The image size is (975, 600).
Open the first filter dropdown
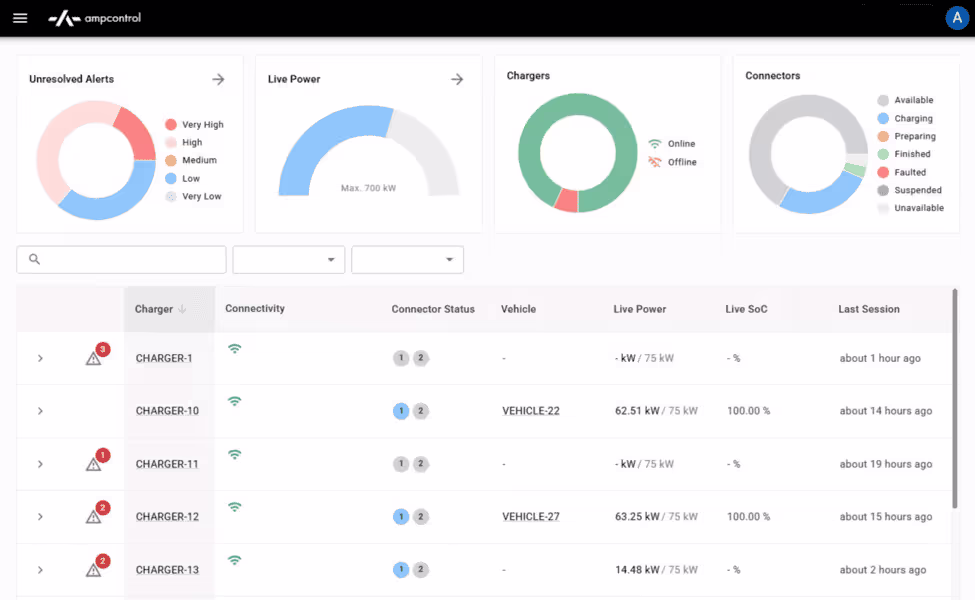tap(289, 260)
